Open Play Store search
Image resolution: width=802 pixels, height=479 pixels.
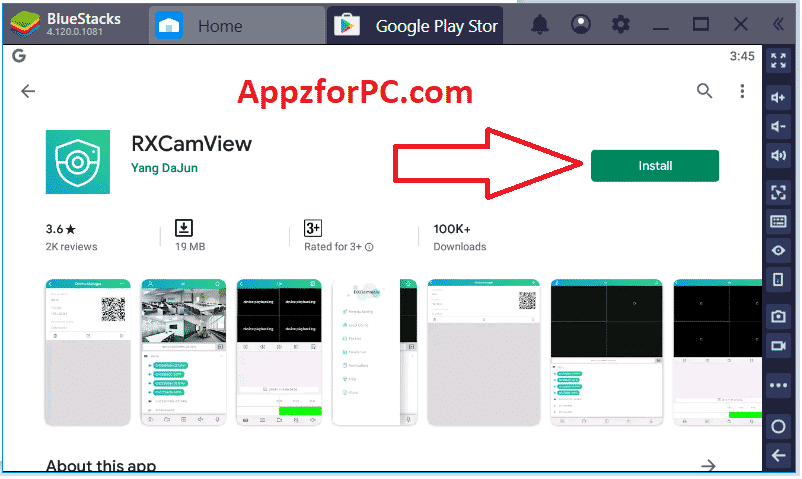(704, 91)
